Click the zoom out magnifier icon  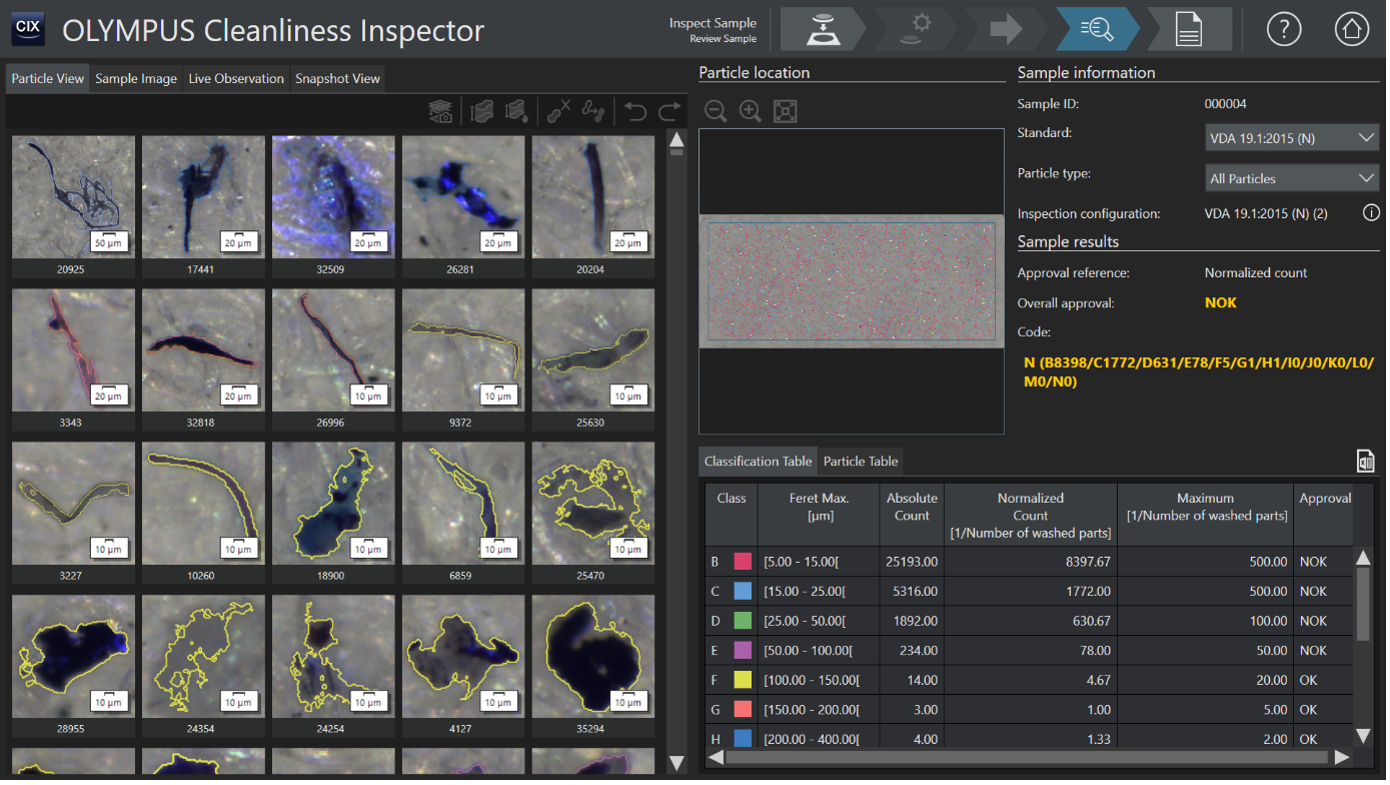click(x=715, y=111)
